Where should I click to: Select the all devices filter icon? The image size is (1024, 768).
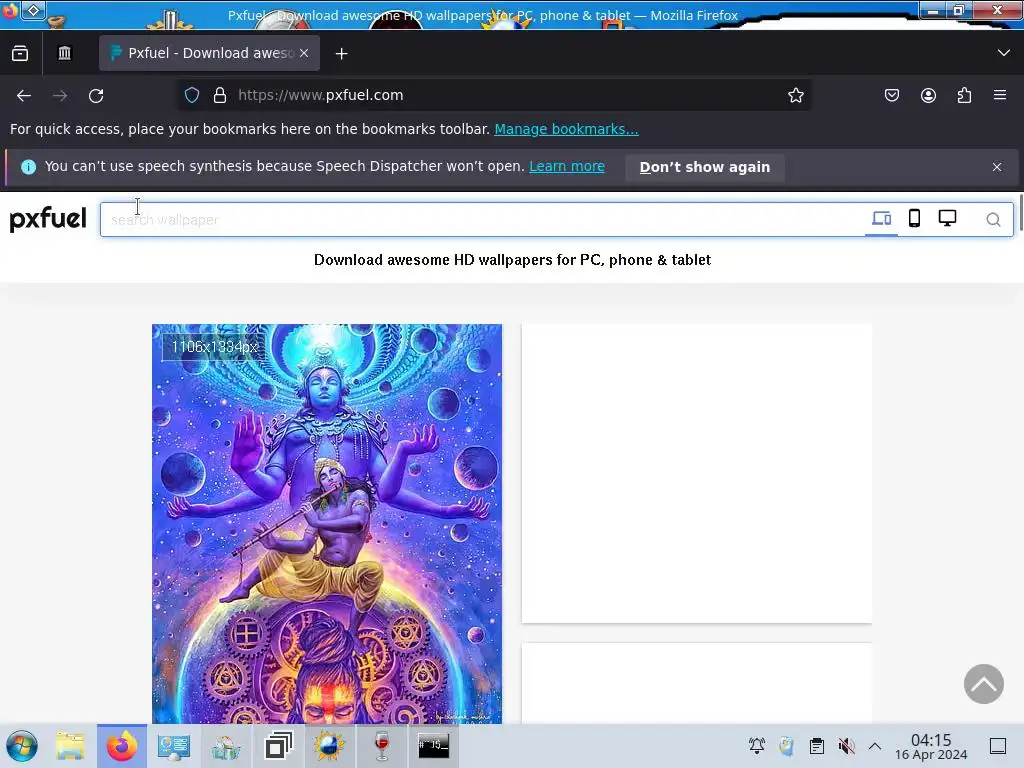881,218
